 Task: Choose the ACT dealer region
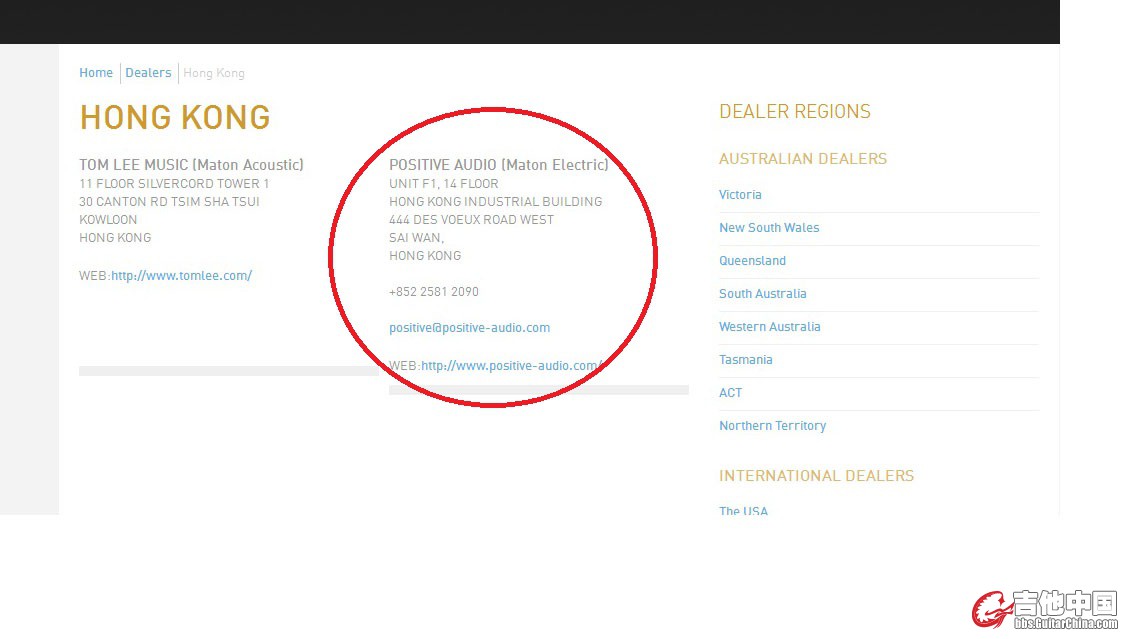(730, 392)
